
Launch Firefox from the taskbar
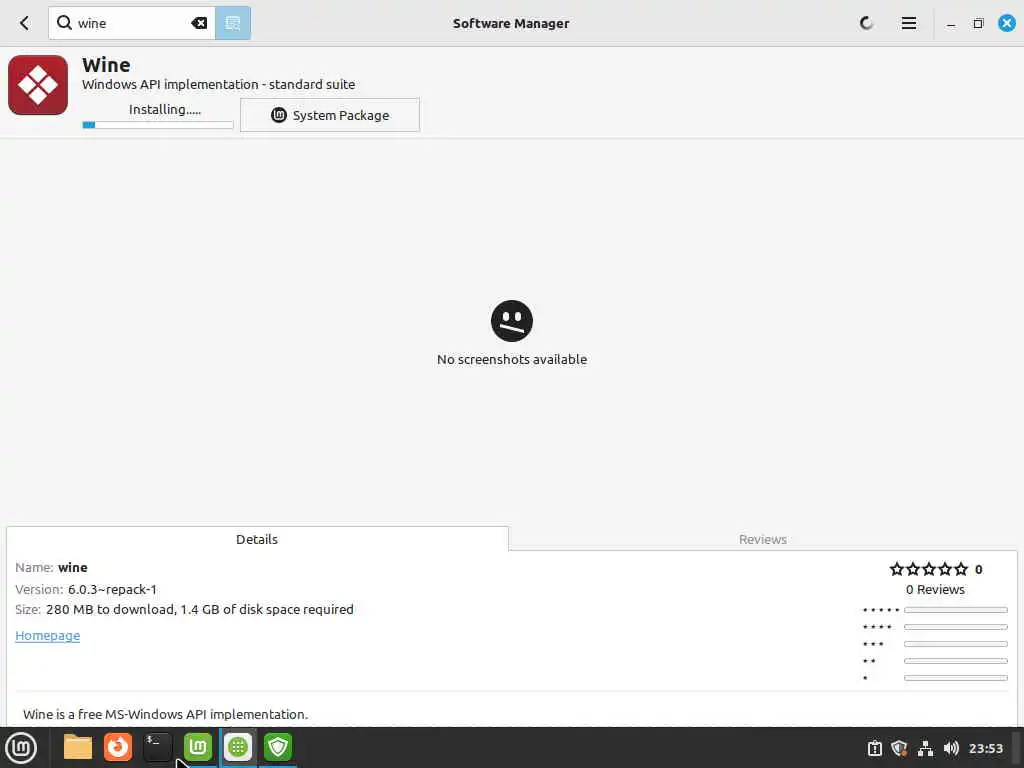pyautogui.click(x=118, y=747)
